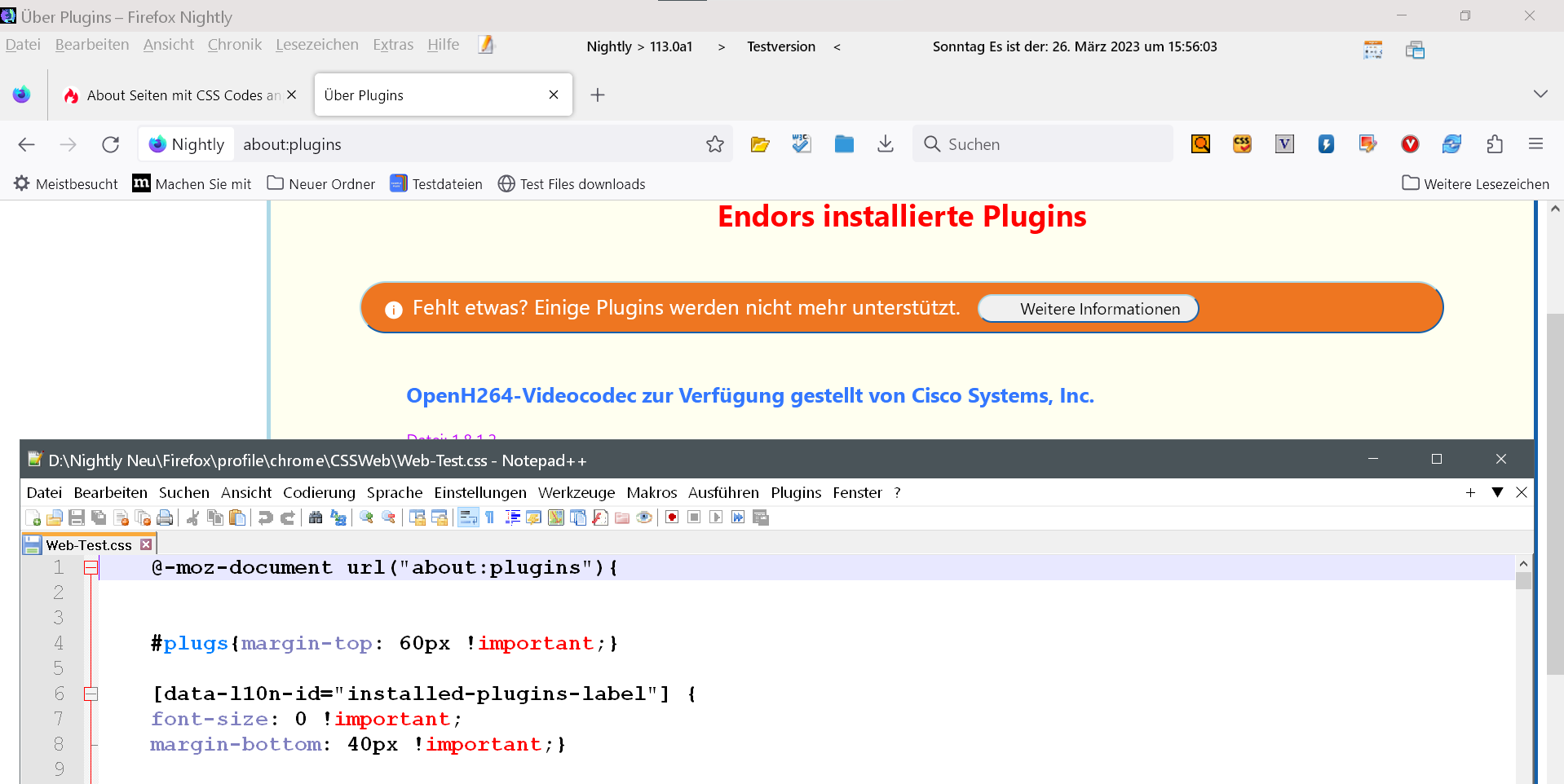The image size is (1564, 784).
Task: Collapse the code fold at line 6
Action: [x=91, y=694]
